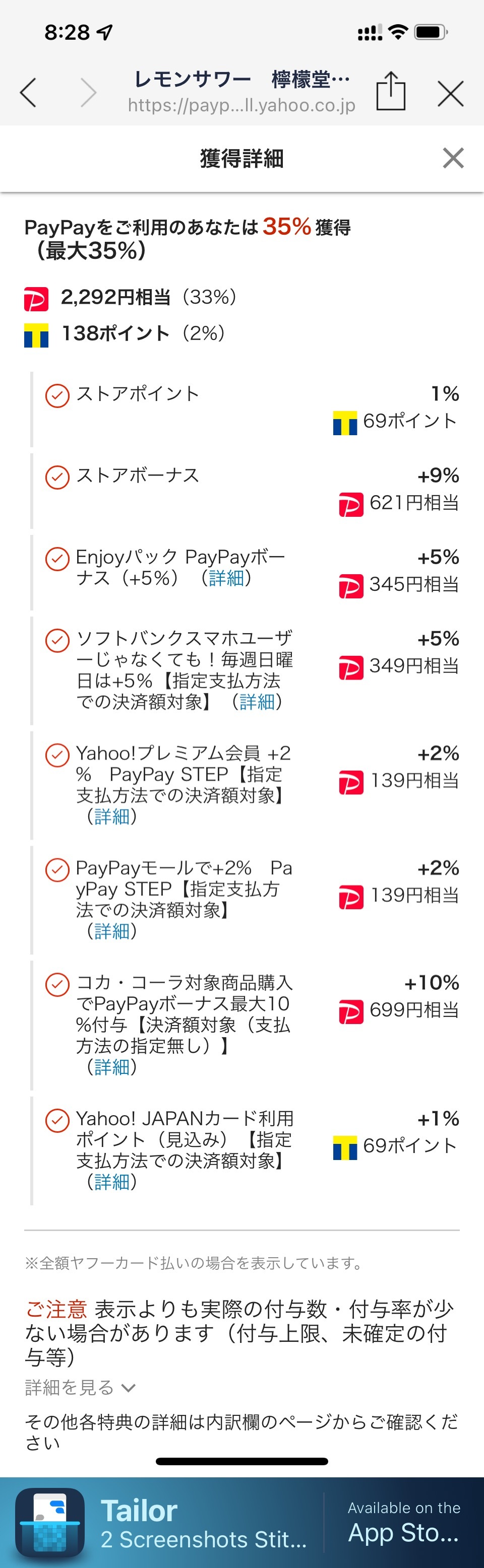The width and height of the screenshot is (484, 1568).
Task: Tap the URL address bar title
Action: 241,91
